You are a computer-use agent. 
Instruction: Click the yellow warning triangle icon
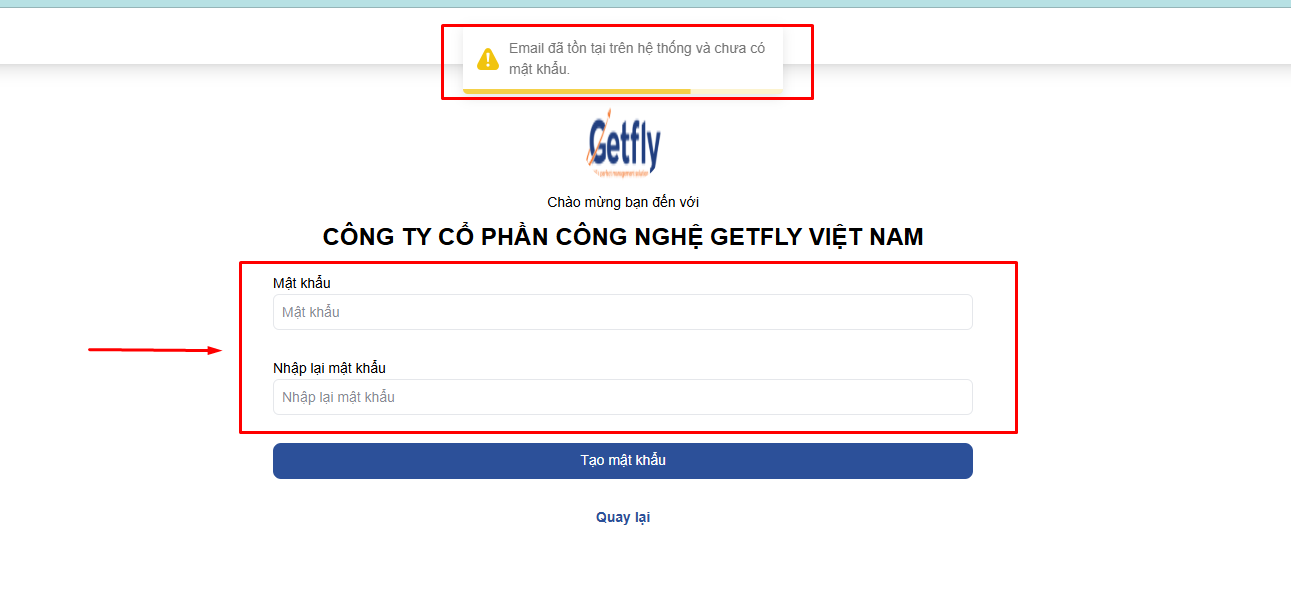click(x=488, y=59)
